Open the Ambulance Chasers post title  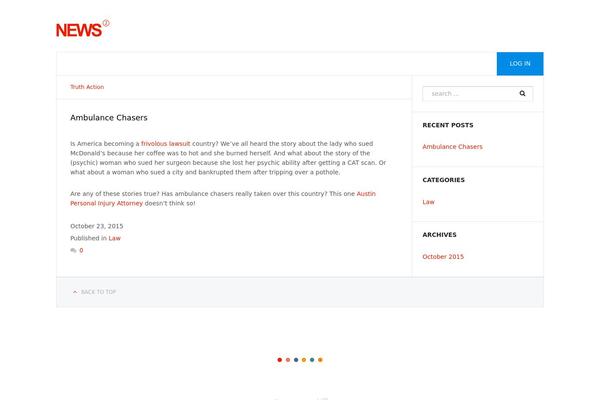pos(109,118)
